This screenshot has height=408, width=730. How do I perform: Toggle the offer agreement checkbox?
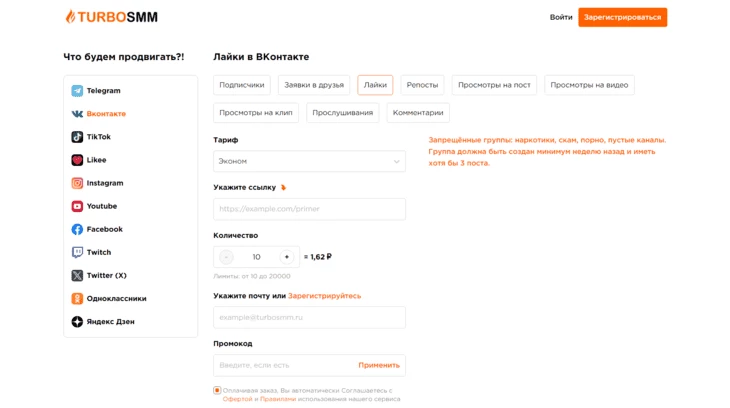coord(217,390)
